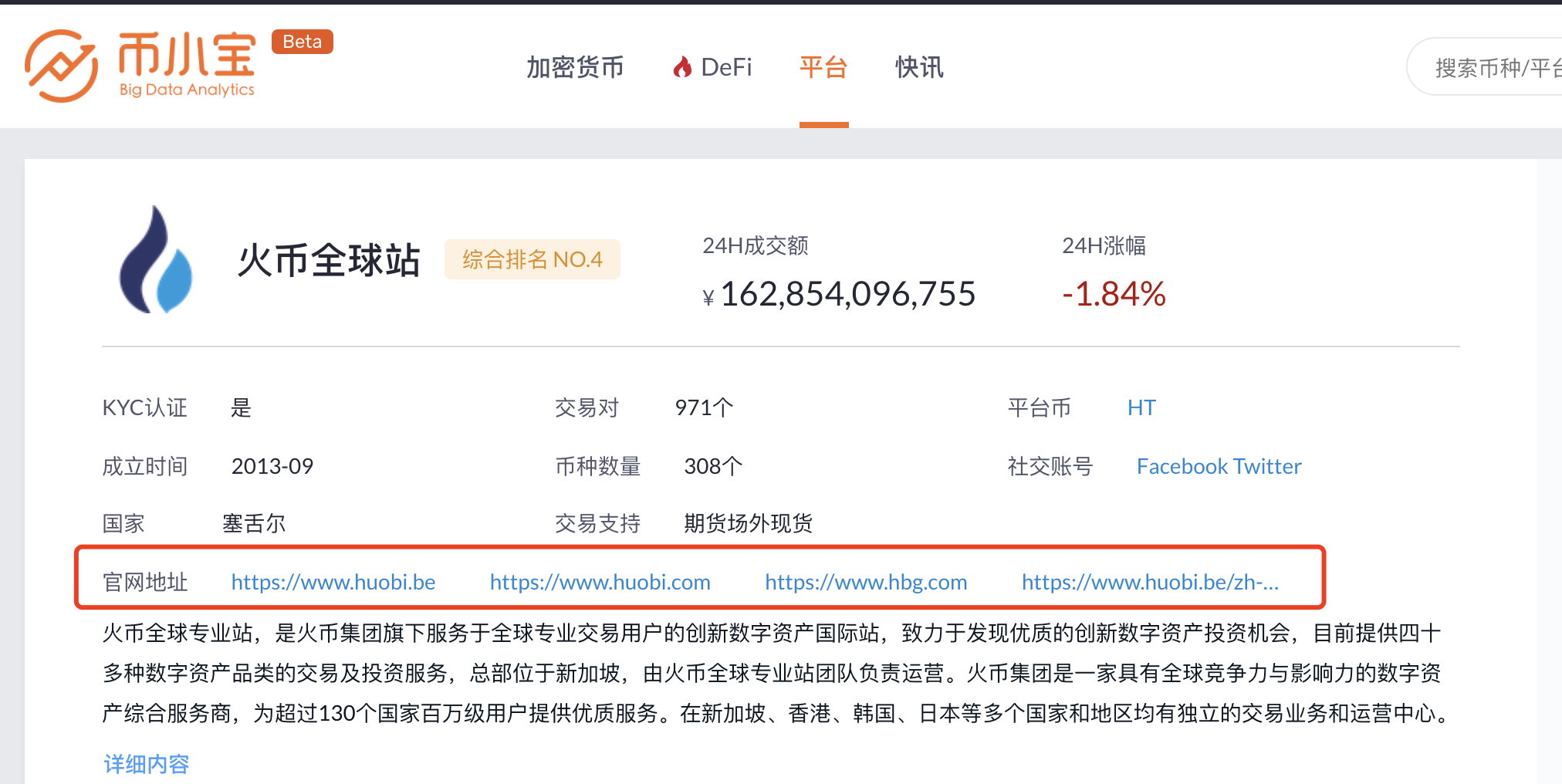Click the 综合排名 NO.4 ranking badge
The width and height of the screenshot is (1562, 784).
point(532,259)
